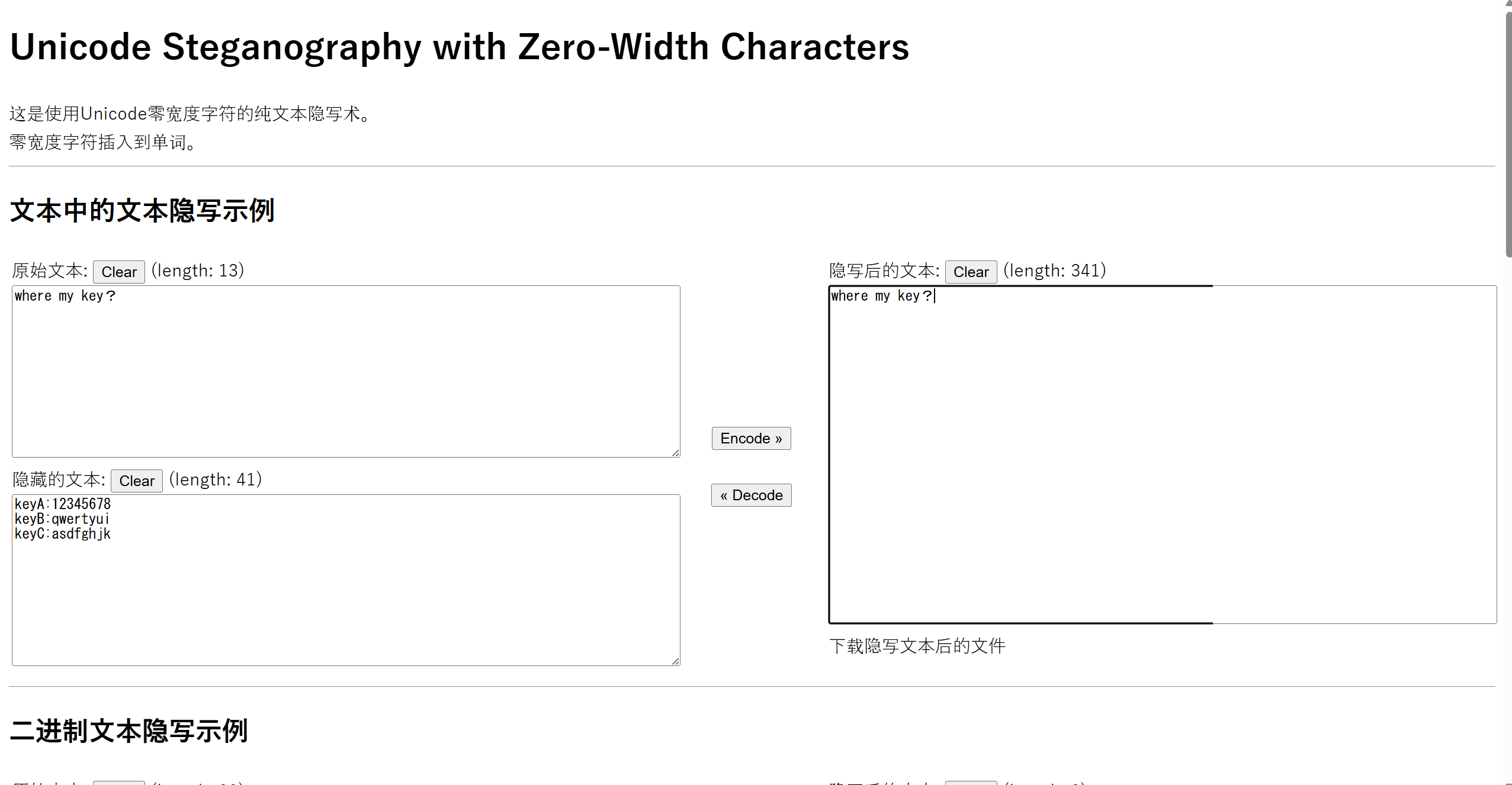Click the 二进制文本隐写示例 section heading
The height and width of the screenshot is (785, 1512).
click(x=129, y=731)
